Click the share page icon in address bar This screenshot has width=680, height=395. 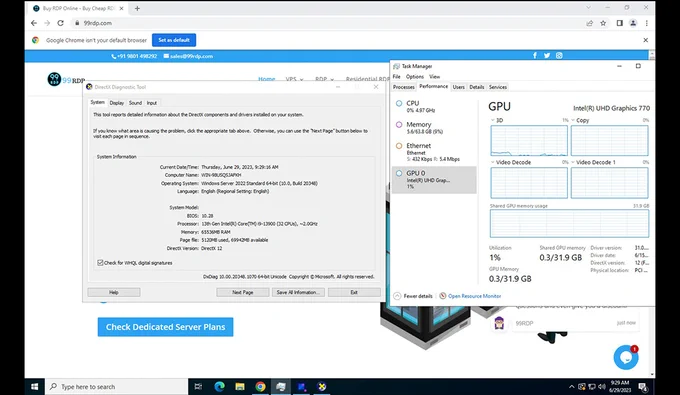click(589, 23)
